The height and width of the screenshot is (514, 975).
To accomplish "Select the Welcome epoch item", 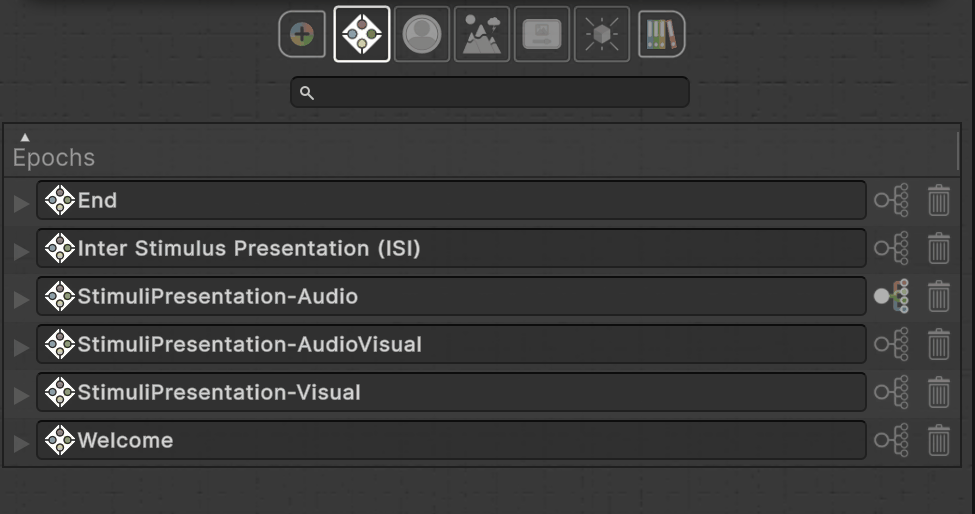I will click(x=451, y=440).
